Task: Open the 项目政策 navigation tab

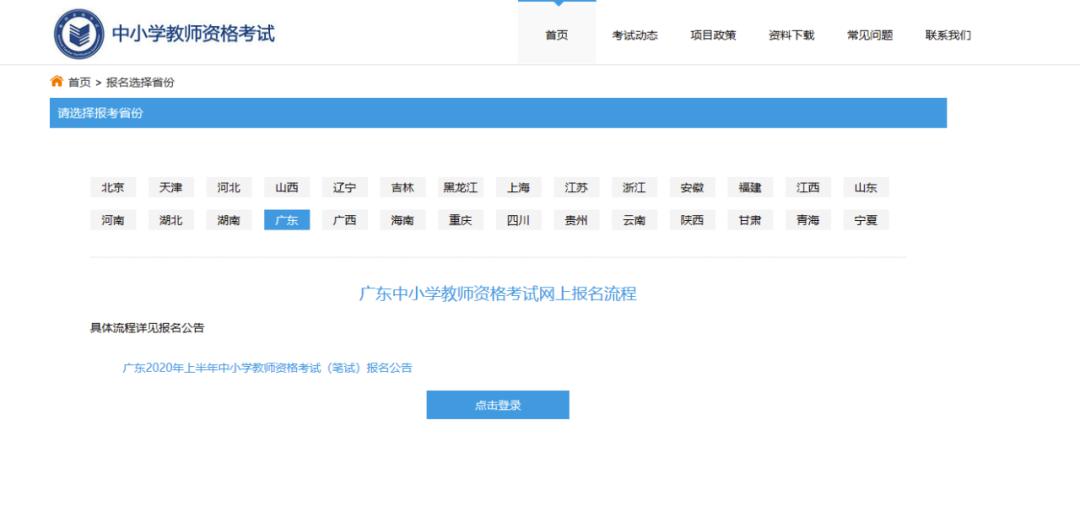Action: coord(713,35)
